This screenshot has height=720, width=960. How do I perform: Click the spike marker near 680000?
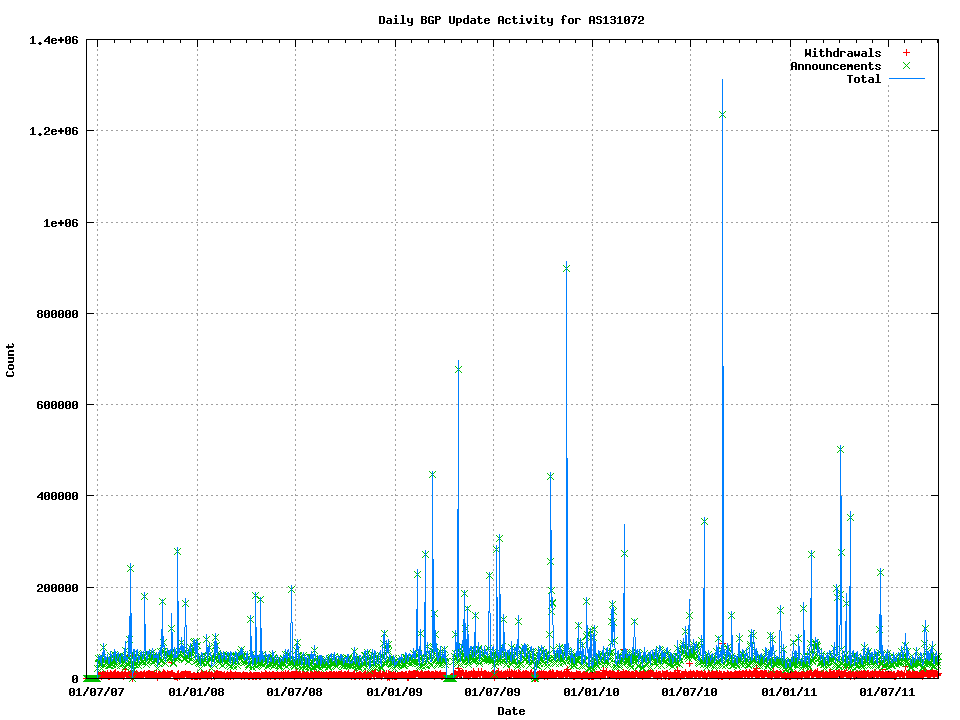[x=458, y=369]
